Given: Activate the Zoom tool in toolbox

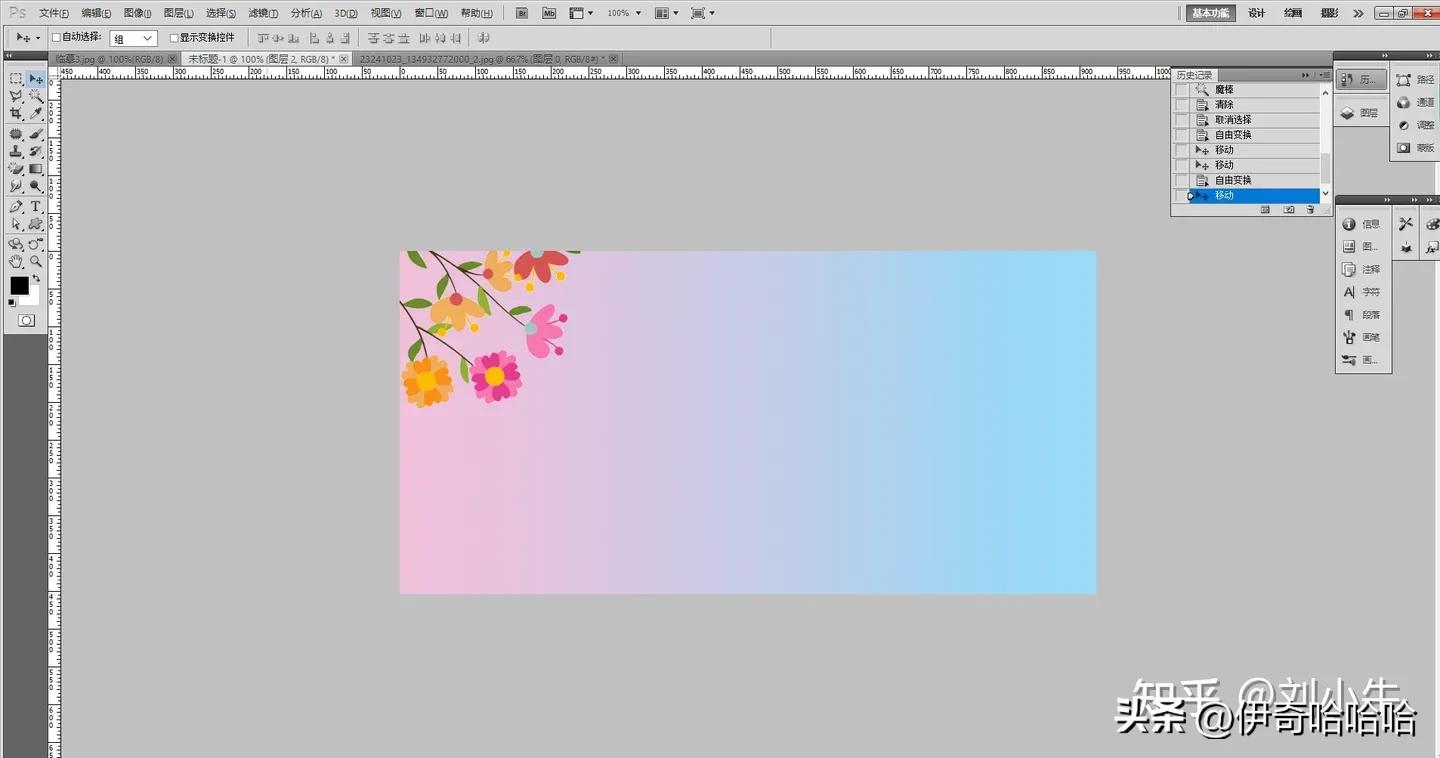Looking at the screenshot, I should (x=36, y=261).
